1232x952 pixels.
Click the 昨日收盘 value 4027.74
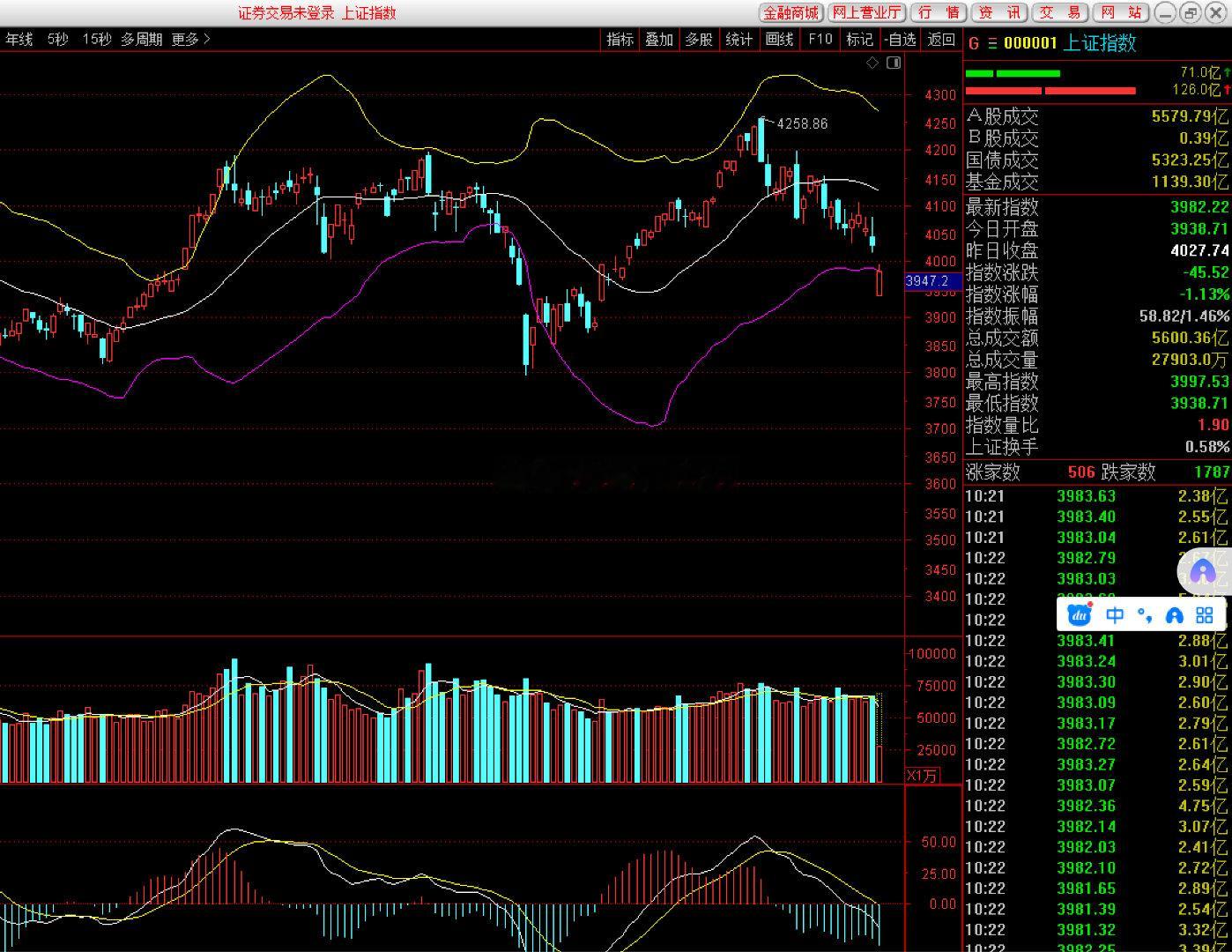(x=1199, y=251)
